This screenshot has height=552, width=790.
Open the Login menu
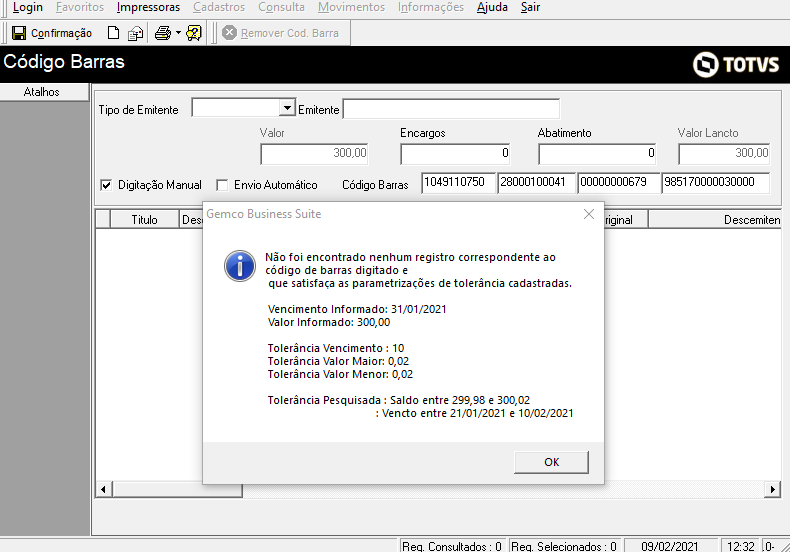tap(28, 8)
